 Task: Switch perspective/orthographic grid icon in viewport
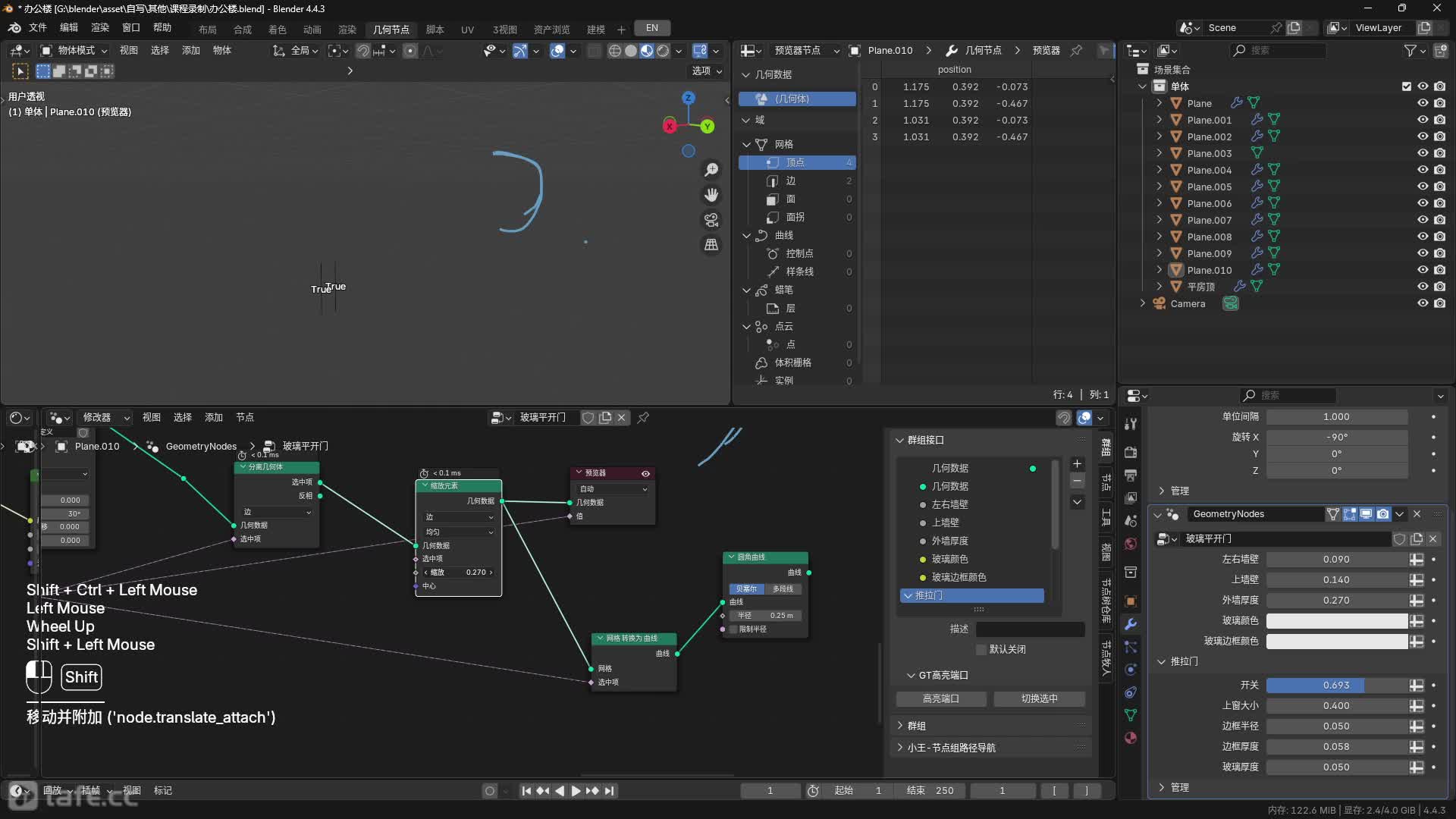[x=711, y=245]
